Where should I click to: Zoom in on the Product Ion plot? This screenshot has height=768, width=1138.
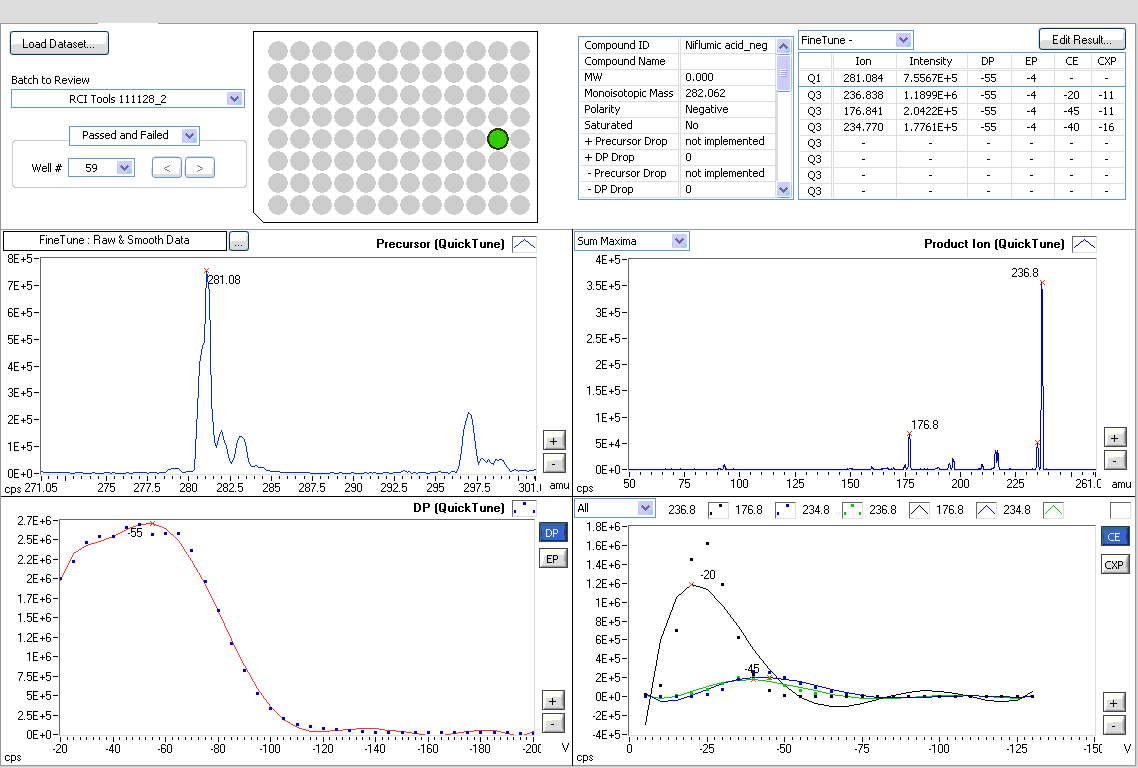(x=1115, y=436)
